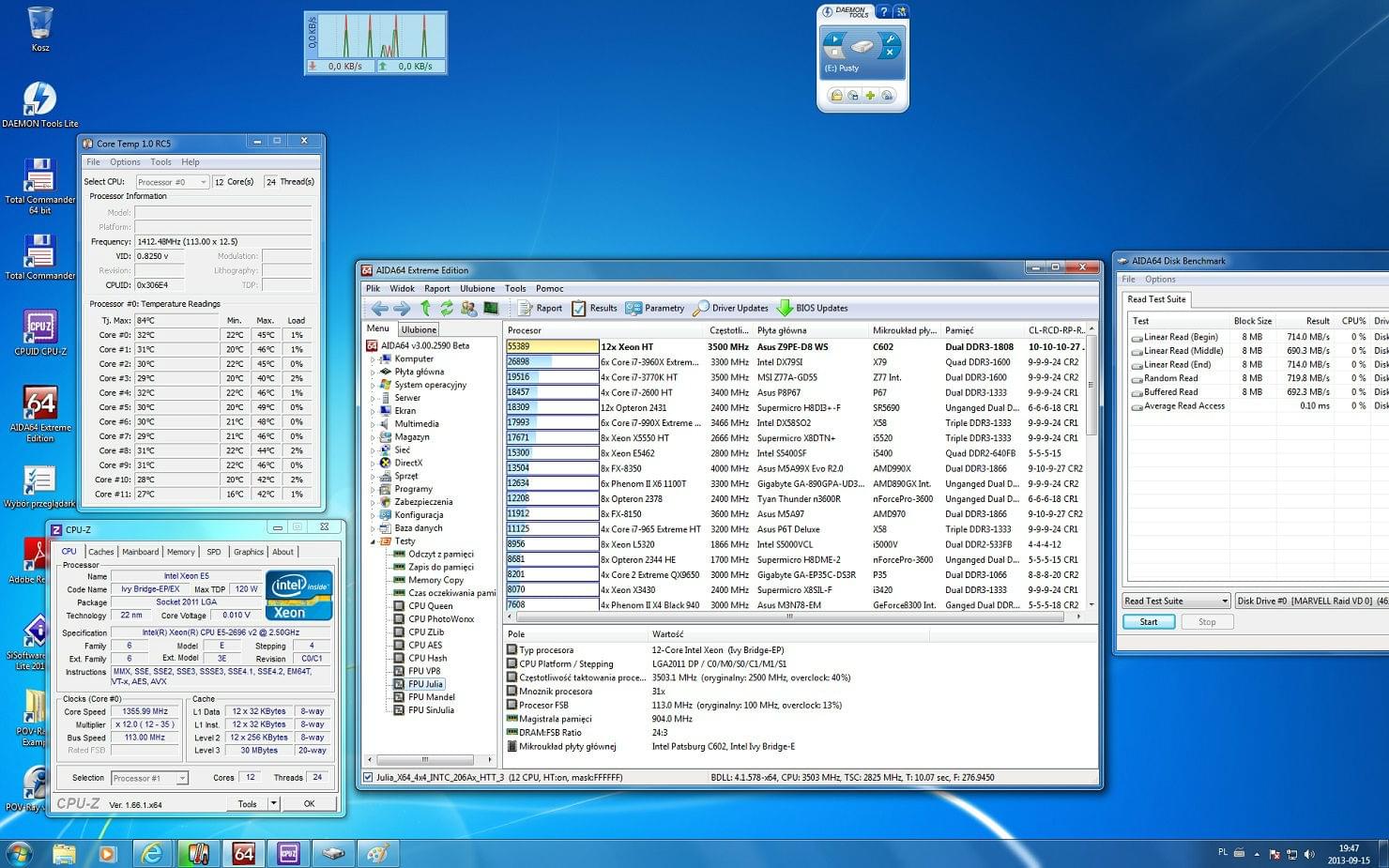Click DAEMON Tools gadget X remove button

pyautogui.click(x=890, y=53)
